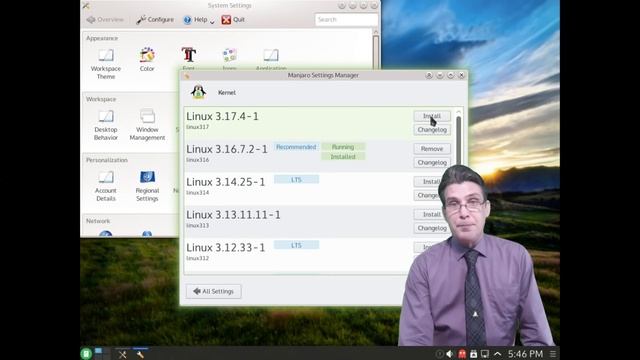Close the Manjaro Settings Manager window
640x360 pixels.
pyautogui.click(x=461, y=75)
